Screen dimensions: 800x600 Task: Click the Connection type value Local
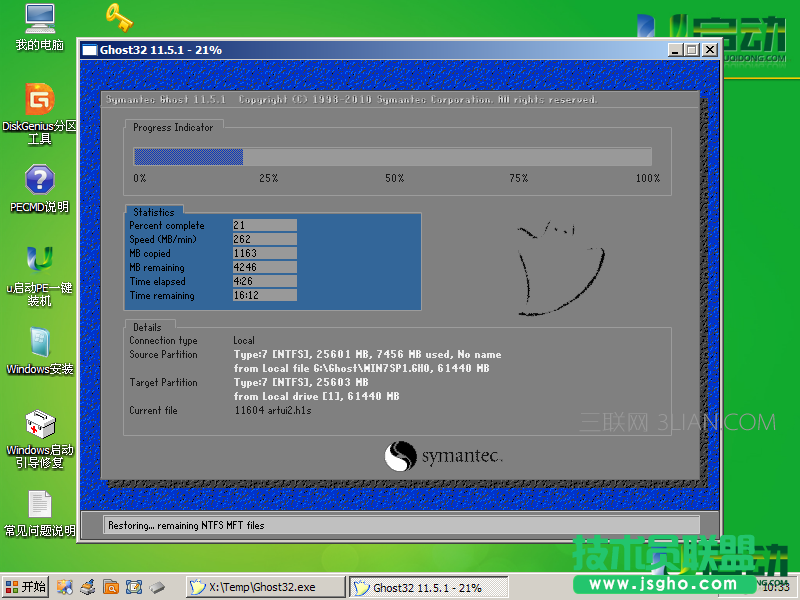pyautogui.click(x=244, y=340)
